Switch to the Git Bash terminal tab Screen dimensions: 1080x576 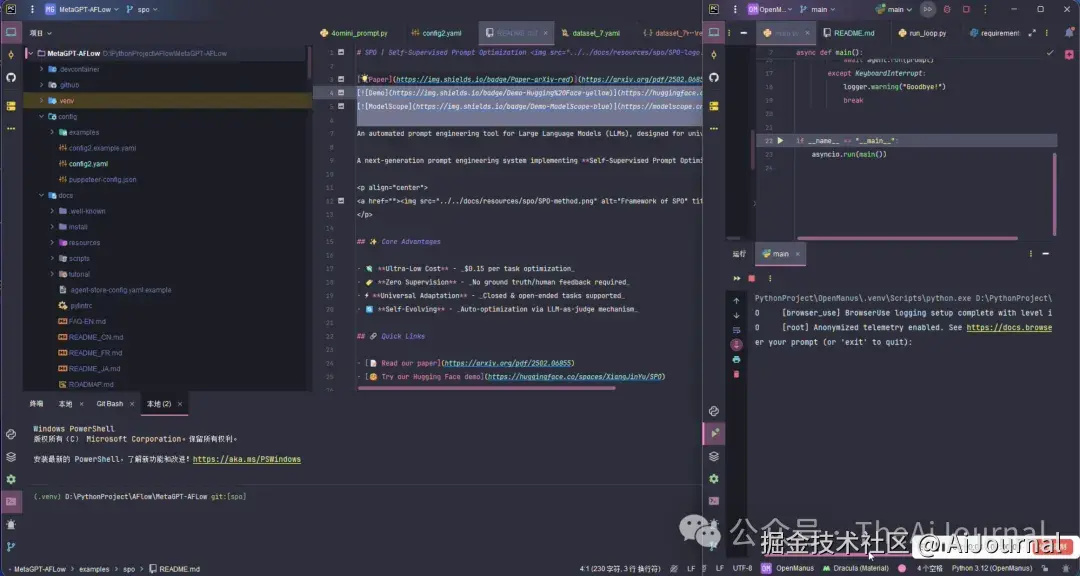[x=109, y=404]
